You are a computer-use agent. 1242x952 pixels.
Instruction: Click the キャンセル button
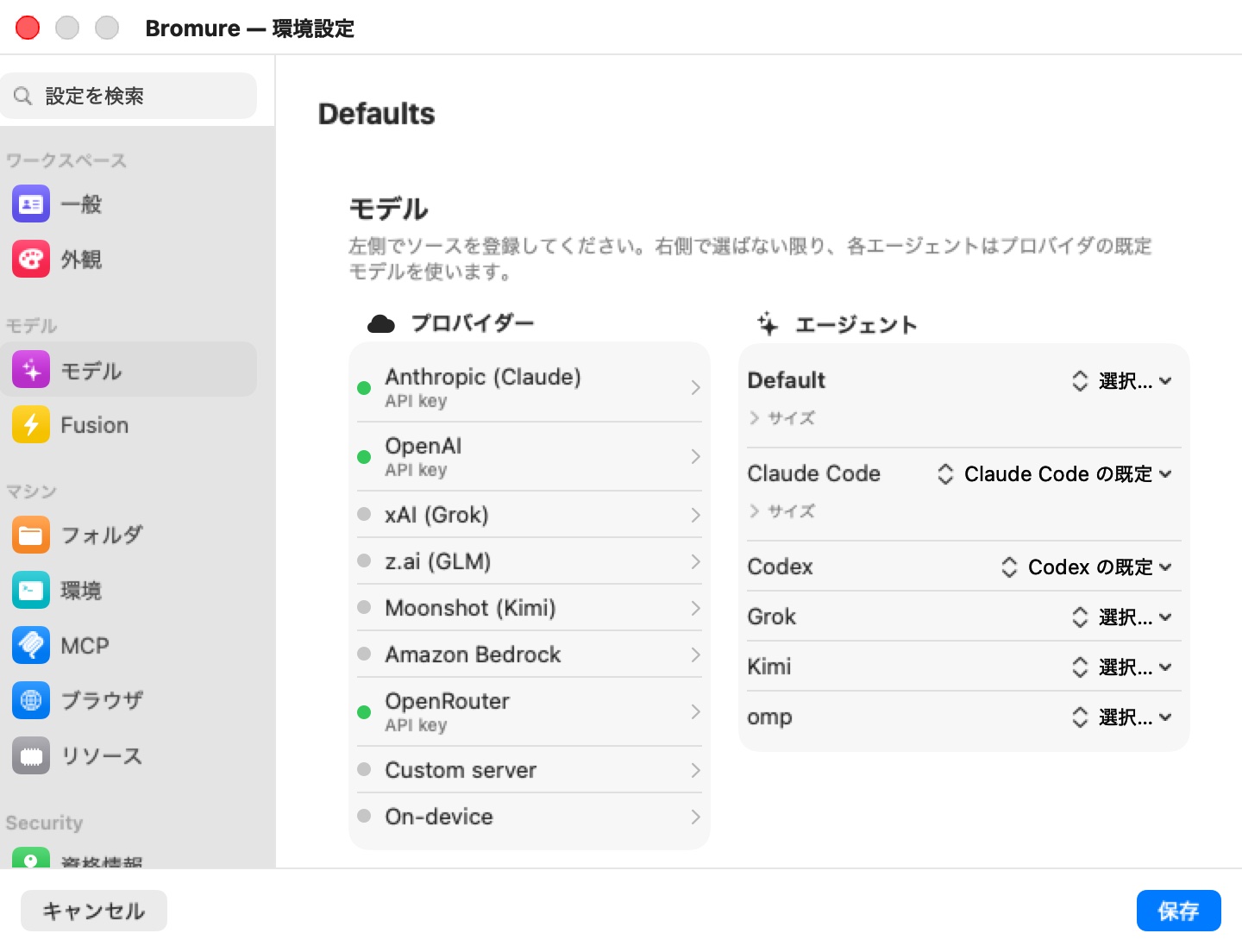(94, 911)
